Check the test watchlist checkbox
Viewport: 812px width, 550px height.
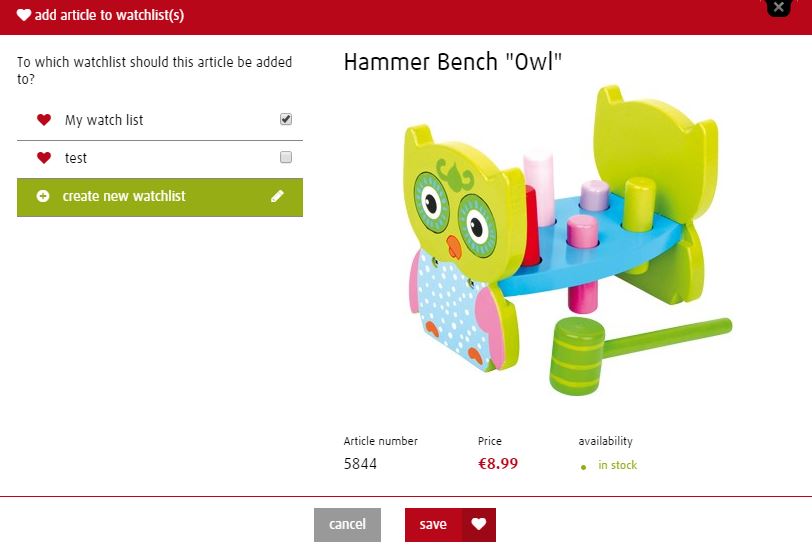(x=286, y=157)
